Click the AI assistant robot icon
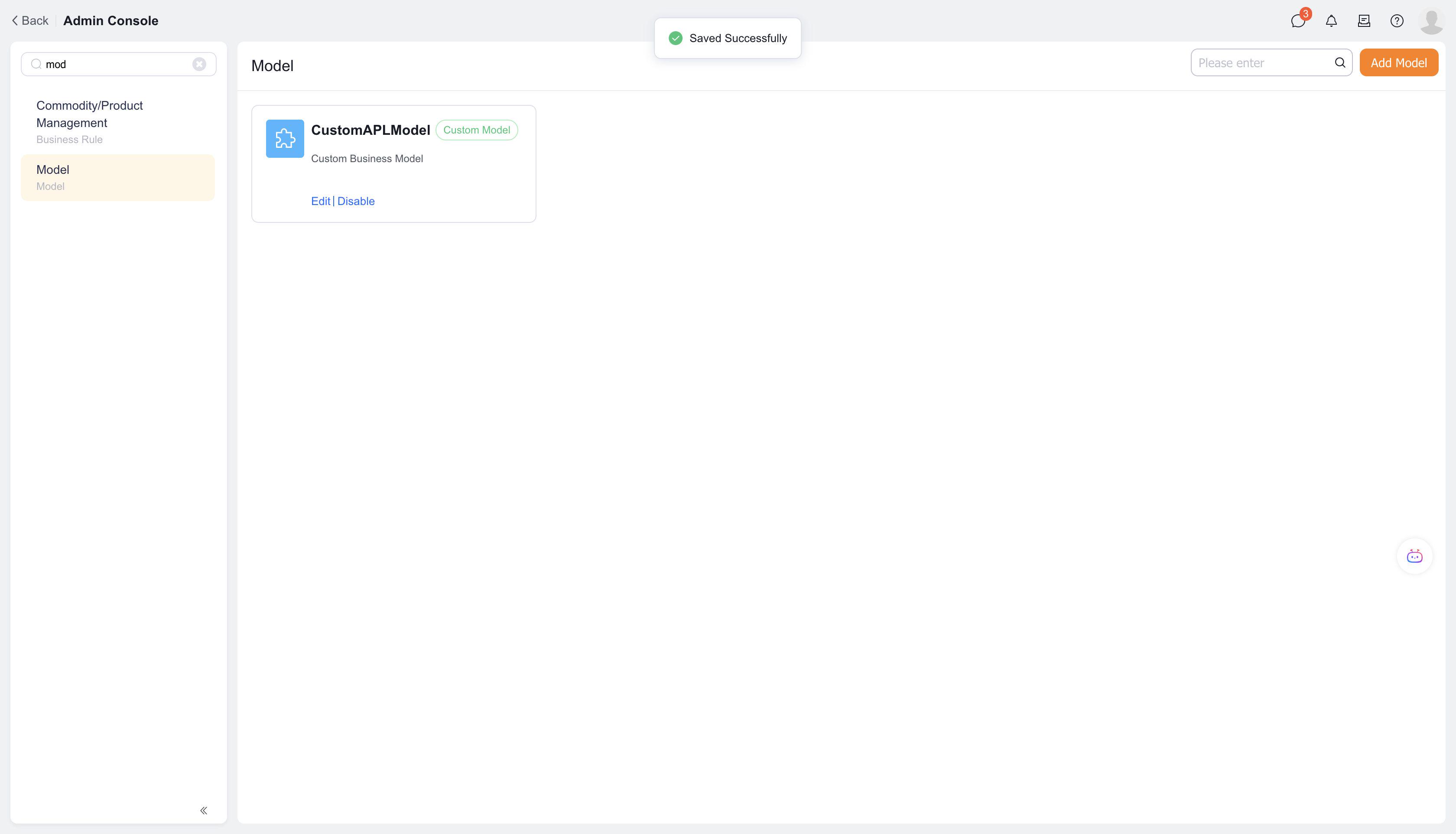The height and width of the screenshot is (834, 1456). pos(1414,556)
